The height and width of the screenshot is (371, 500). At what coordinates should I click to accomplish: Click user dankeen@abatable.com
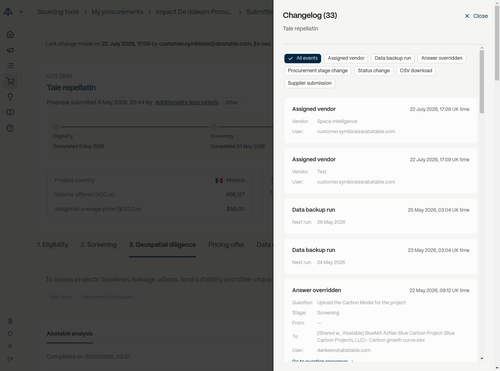344,350
